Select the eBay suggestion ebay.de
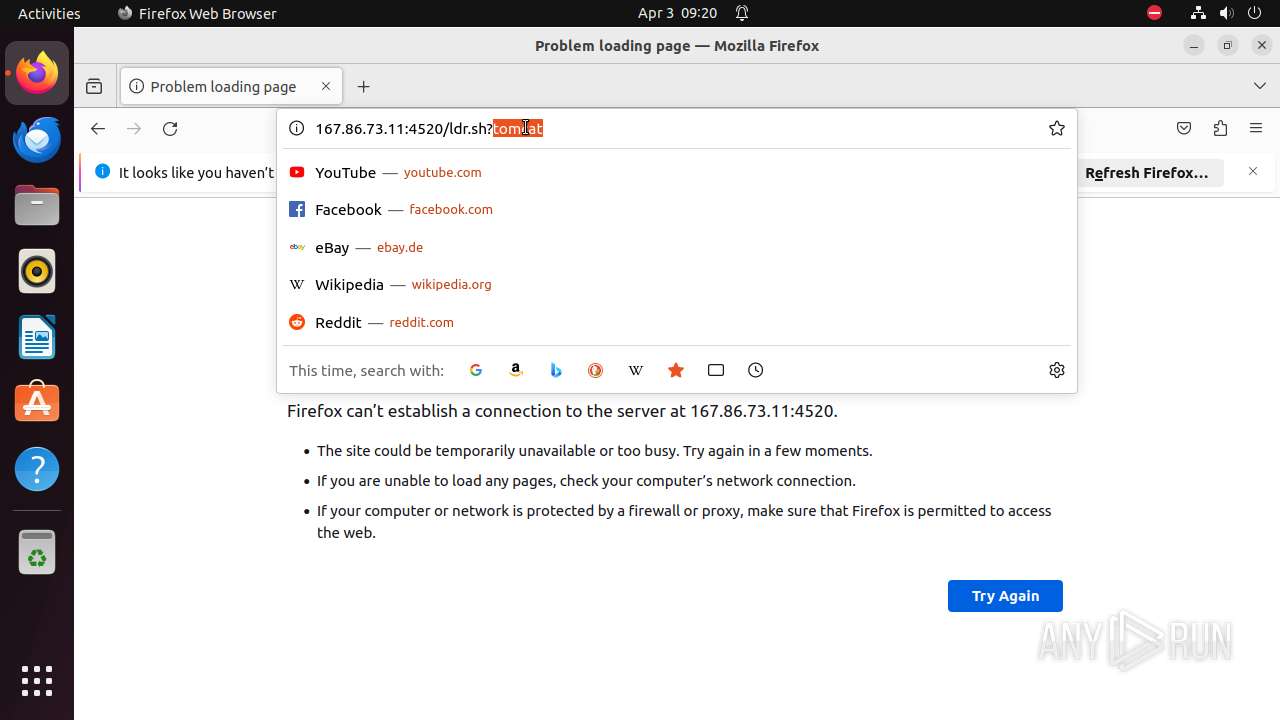This screenshot has width=1280, height=720. pyautogui.click(x=677, y=247)
